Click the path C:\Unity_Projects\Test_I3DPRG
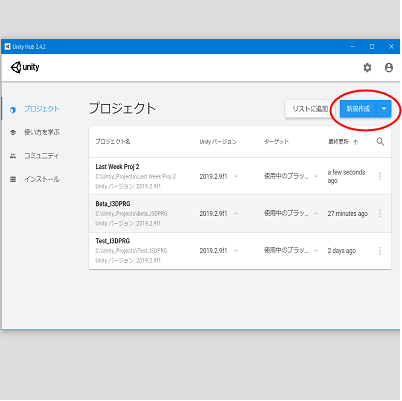 point(131,251)
